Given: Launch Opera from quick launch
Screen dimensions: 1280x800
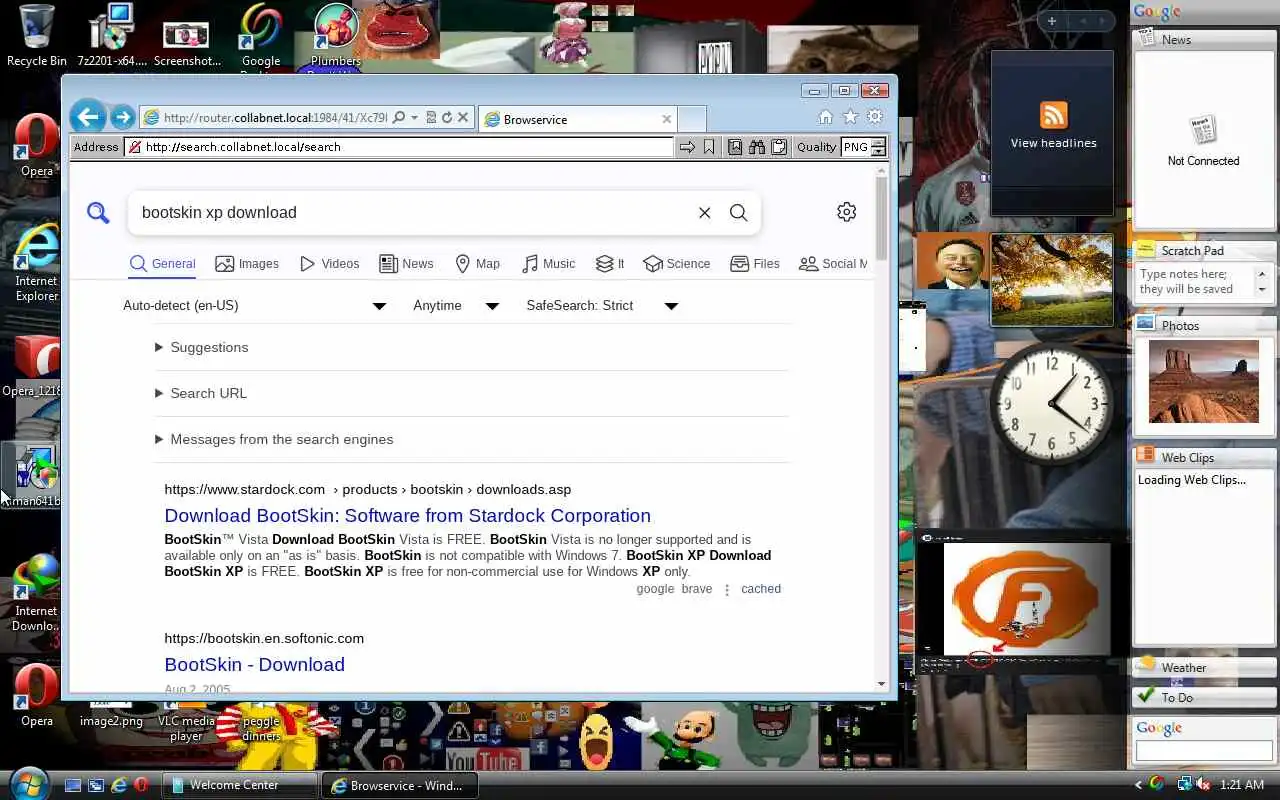Looking at the screenshot, I should [x=141, y=785].
